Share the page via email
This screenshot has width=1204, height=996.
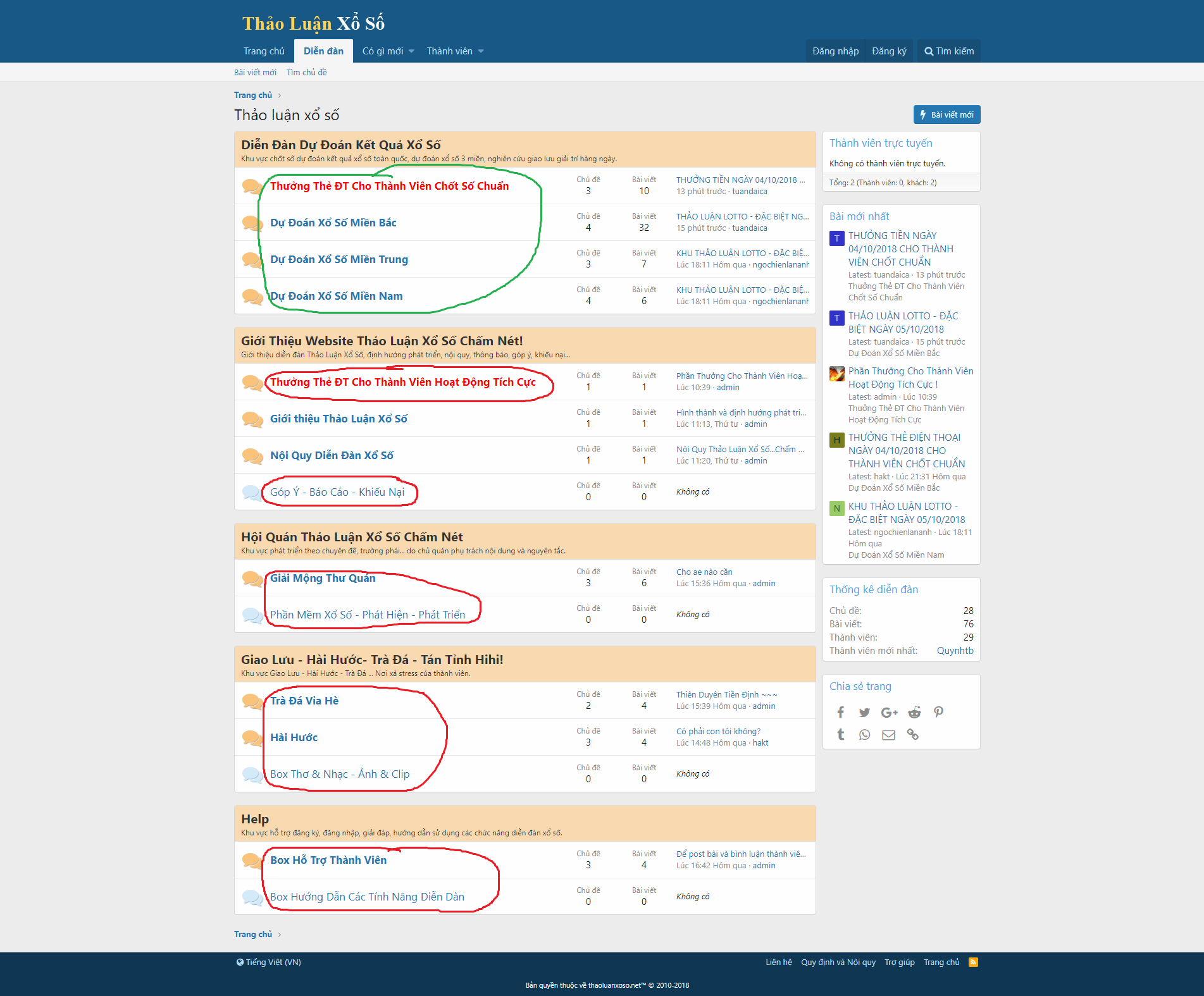[x=888, y=734]
